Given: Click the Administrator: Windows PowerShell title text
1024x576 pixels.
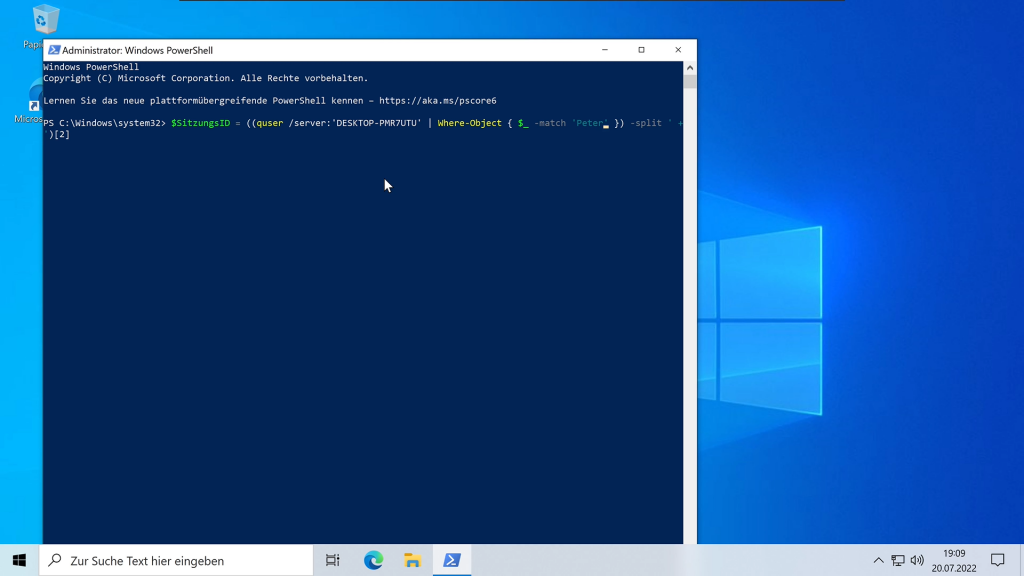Looking at the screenshot, I should point(137,50).
